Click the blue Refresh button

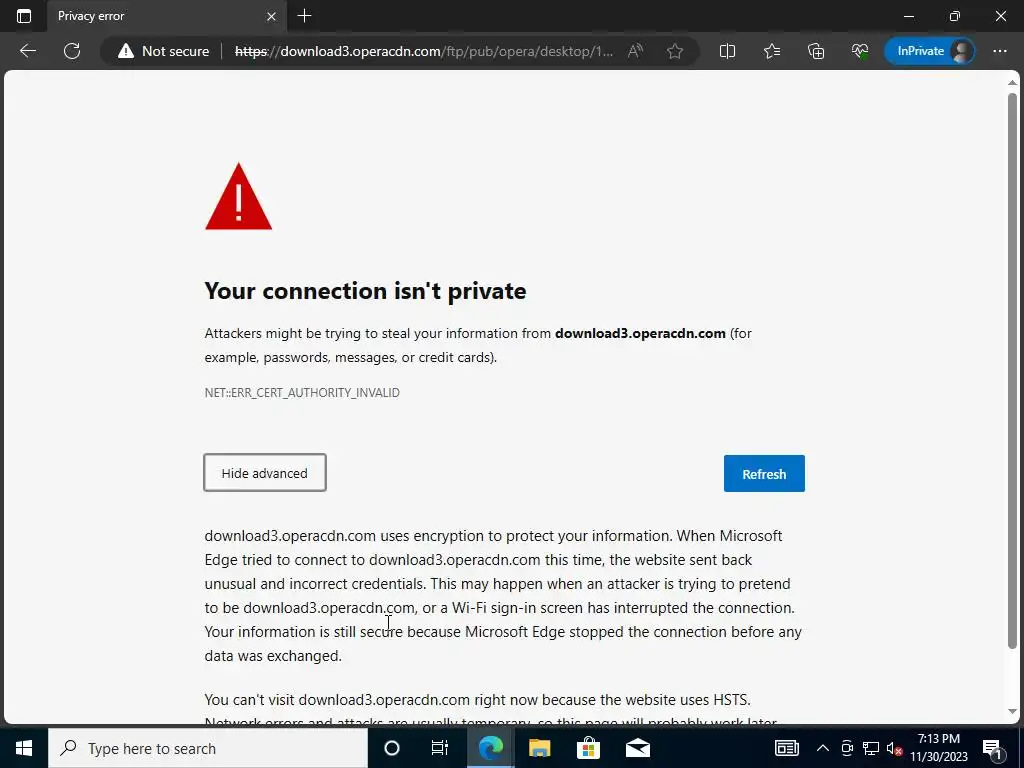[x=764, y=473]
